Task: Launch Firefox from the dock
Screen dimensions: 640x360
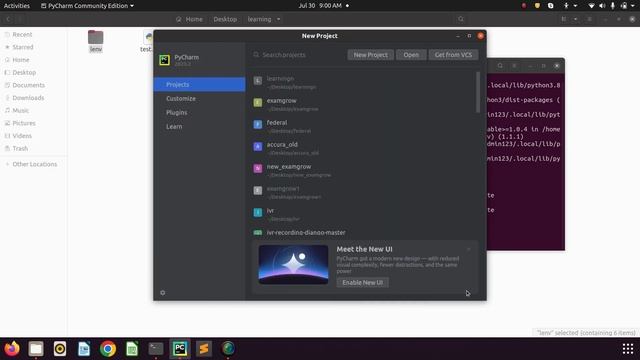Action: [12, 349]
